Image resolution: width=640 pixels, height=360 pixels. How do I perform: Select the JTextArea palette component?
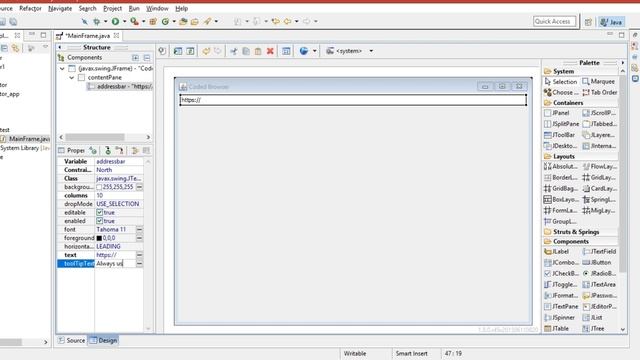pos(599,284)
